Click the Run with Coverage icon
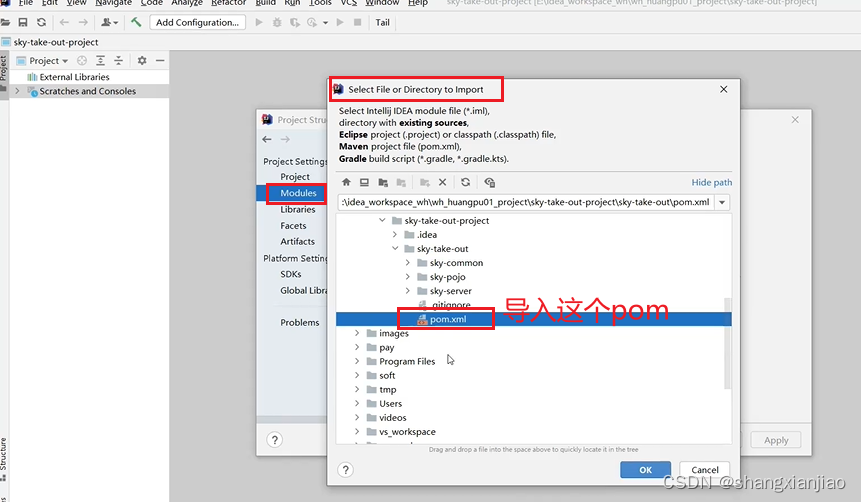Image resolution: width=861 pixels, height=502 pixels. [295, 23]
